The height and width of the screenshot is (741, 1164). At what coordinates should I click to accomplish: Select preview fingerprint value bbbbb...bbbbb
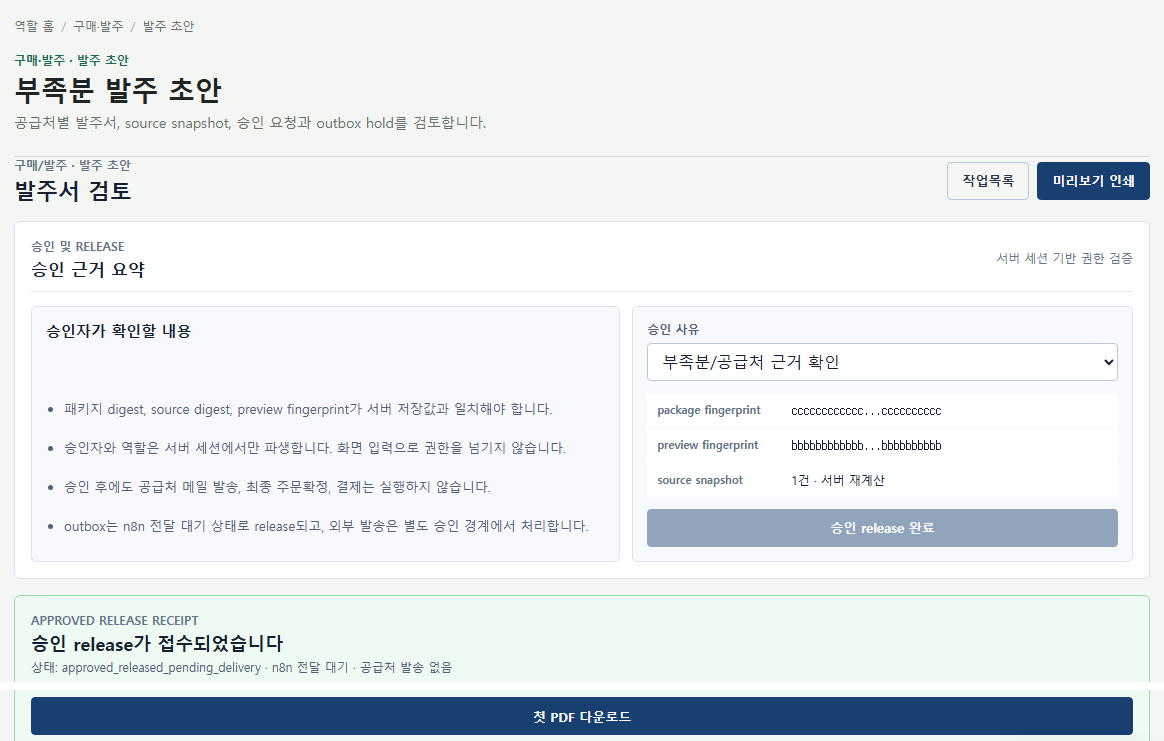pos(866,445)
